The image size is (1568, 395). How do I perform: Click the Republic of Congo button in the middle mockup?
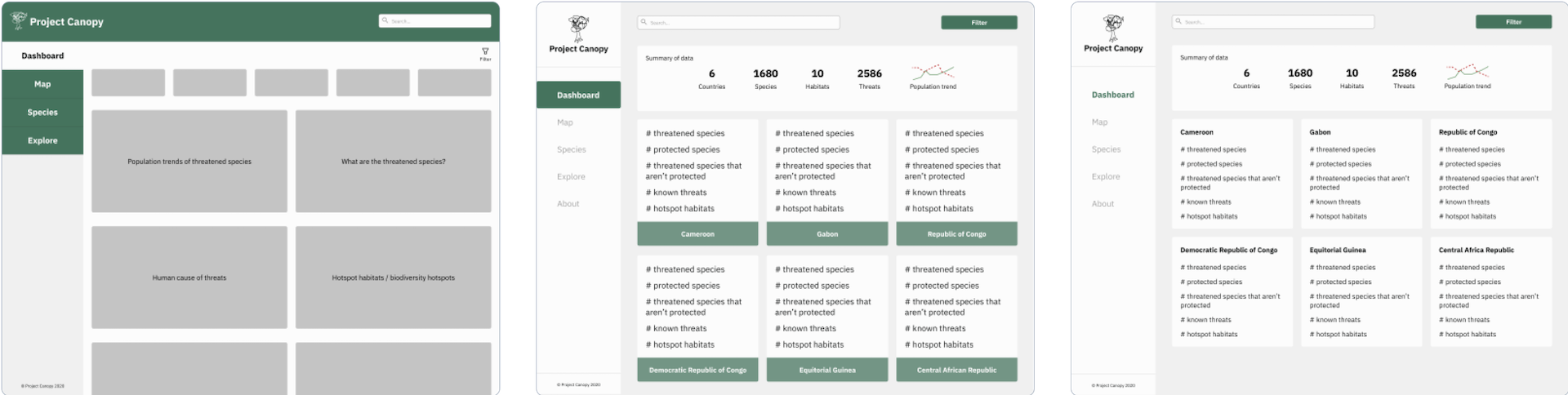click(x=956, y=234)
